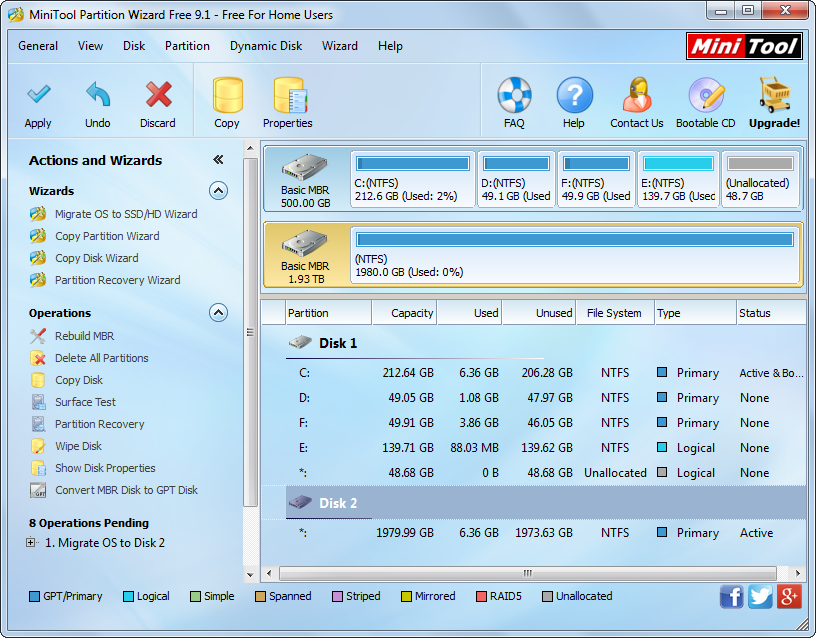This screenshot has height=638, width=816.
Task: Select the C:(NTFS) 212.6 GB partition block
Action: point(413,179)
